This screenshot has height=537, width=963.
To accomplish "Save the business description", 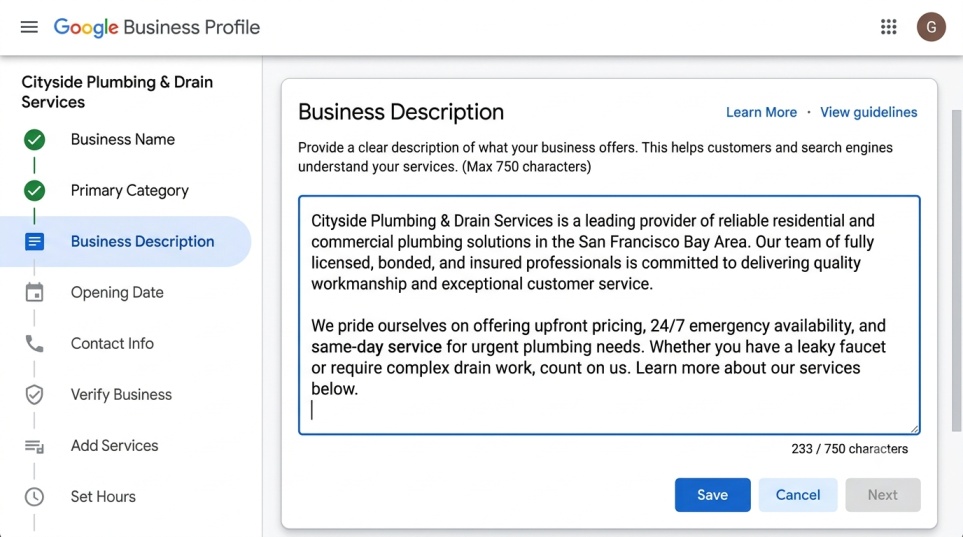I will (x=712, y=495).
